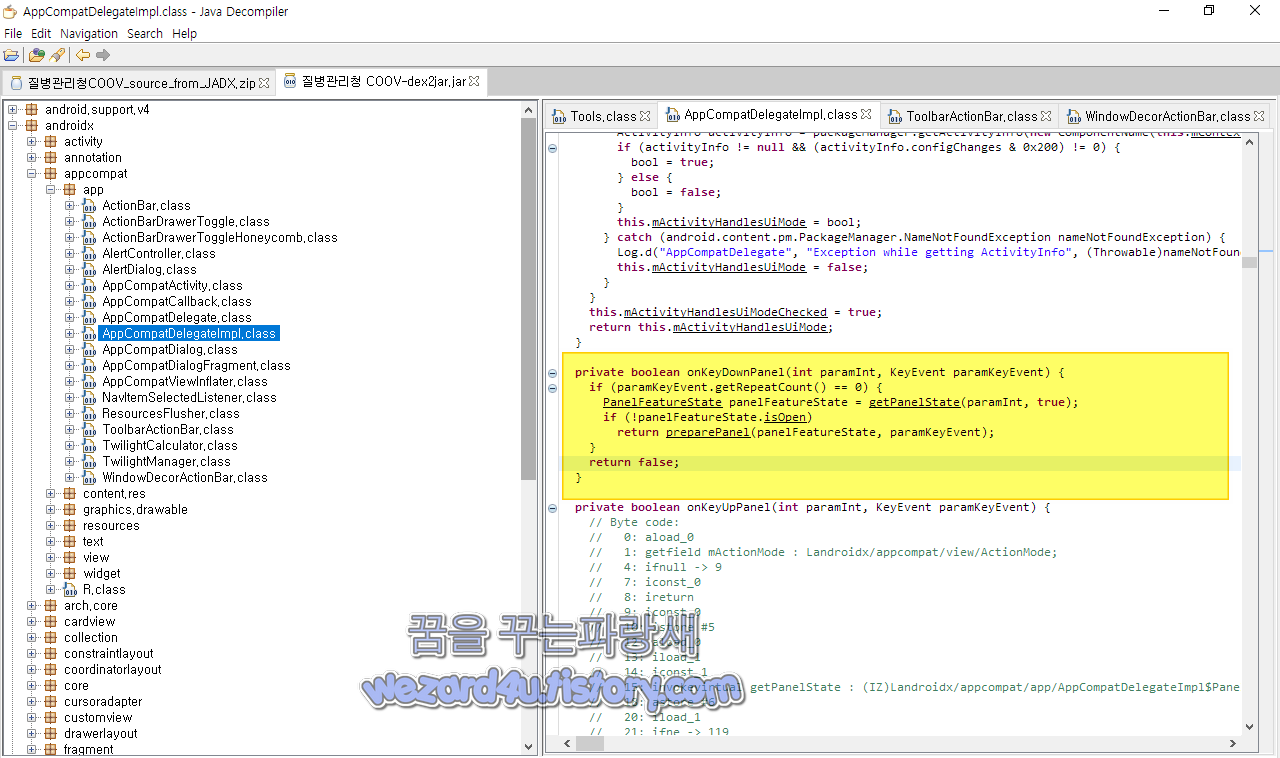Close the COOV_source_from_JADX.zip tab
The height and width of the screenshot is (758, 1280).
(264, 83)
